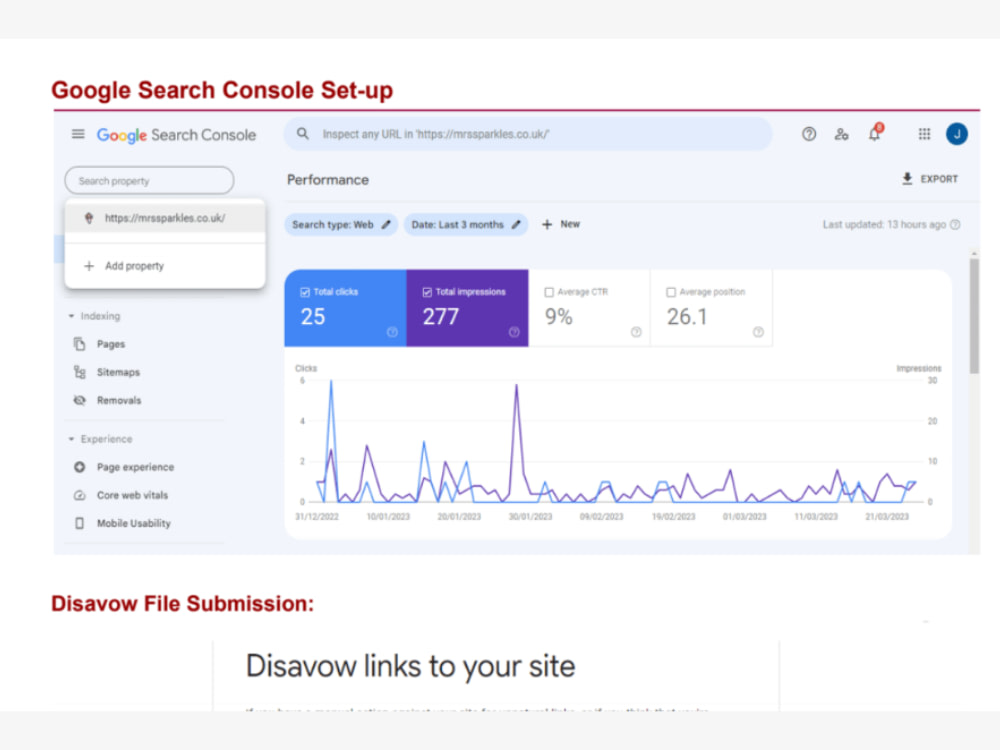The width and height of the screenshot is (1000, 750).
Task: Click the Average CTR help icon
Action: [x=636, y=332]
